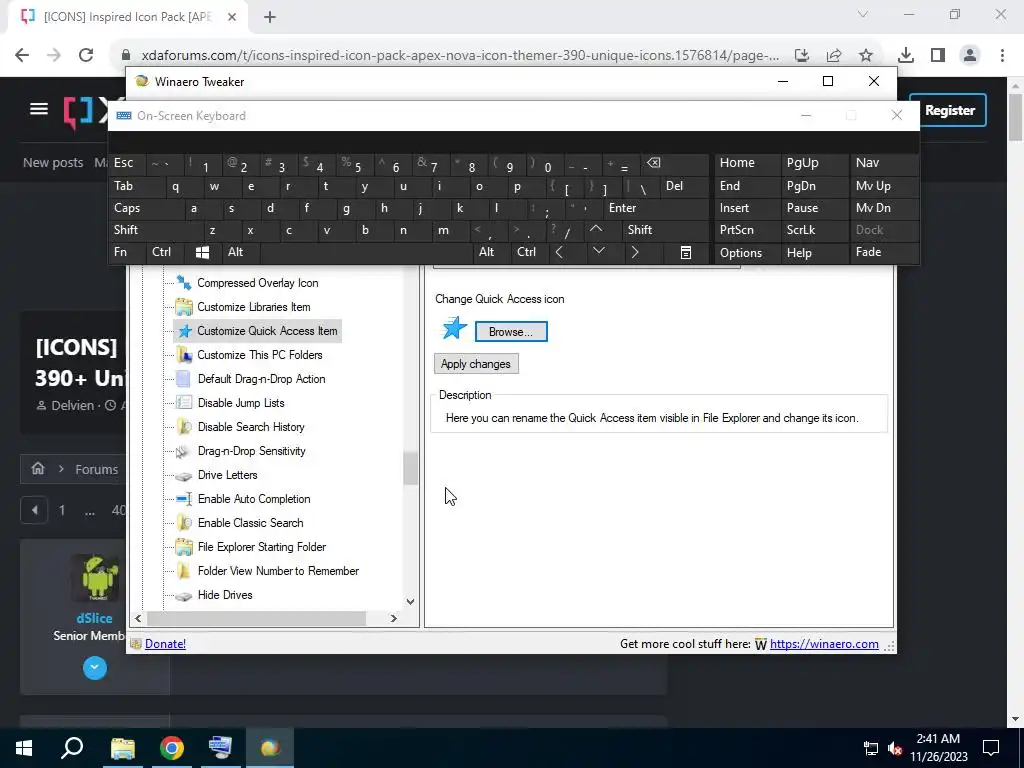Open Chrome downloads icon in toolbar
1024x768 pixels.
[905, 56]
